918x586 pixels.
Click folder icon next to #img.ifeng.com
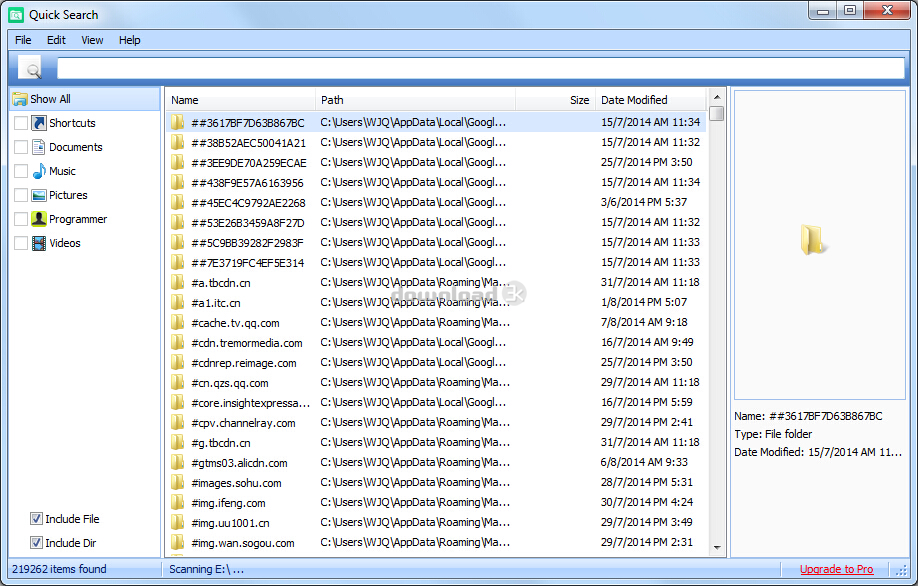pos(177,503)
